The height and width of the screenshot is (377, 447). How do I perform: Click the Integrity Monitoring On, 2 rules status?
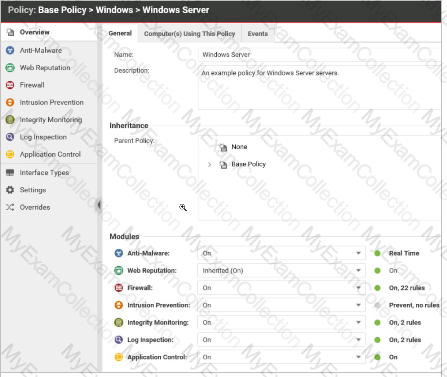405,323
